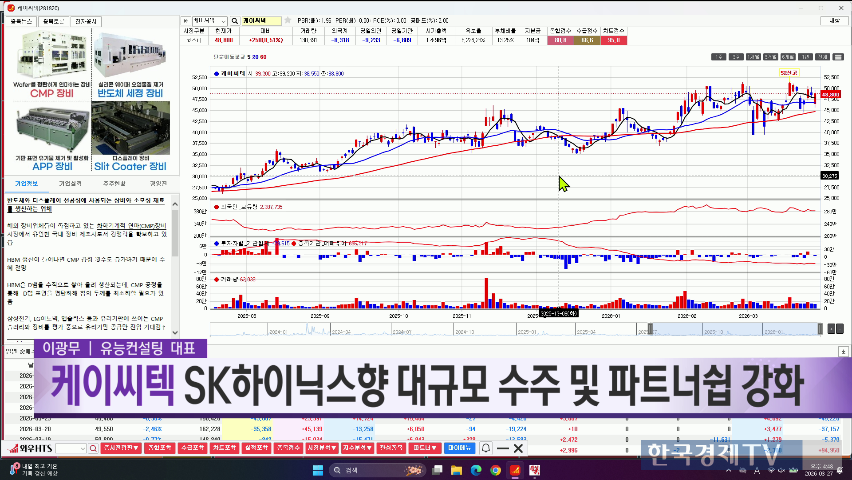This screenshot has height=480, width=852.
Task: Click the 케이씨텍 stock name input field
Action: [262, 19]
